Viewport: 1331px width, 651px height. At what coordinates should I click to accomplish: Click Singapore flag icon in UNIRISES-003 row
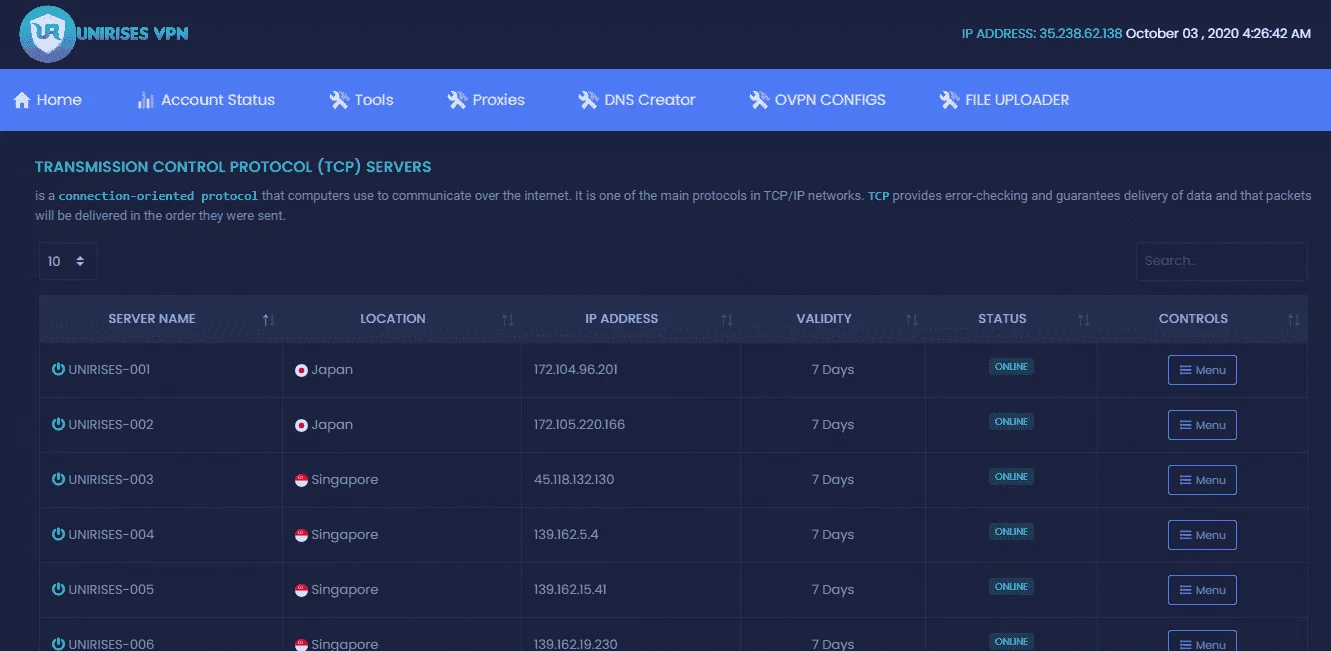point(301,480)
